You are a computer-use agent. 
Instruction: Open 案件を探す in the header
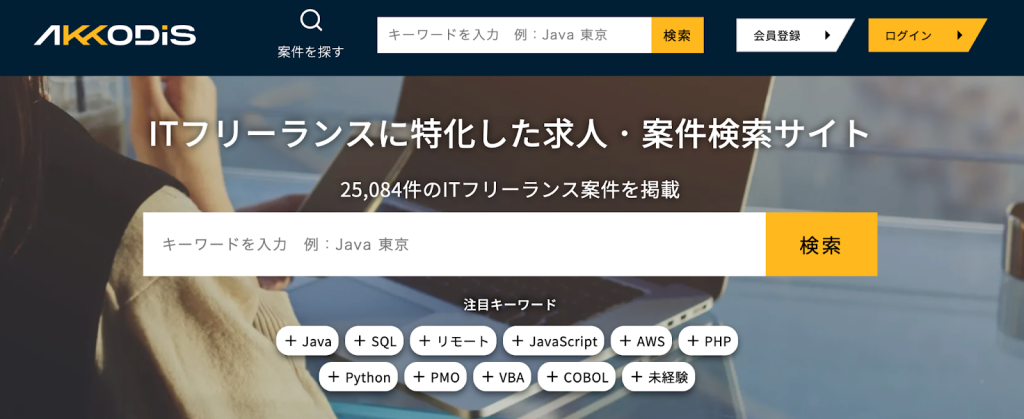point(311,52)
